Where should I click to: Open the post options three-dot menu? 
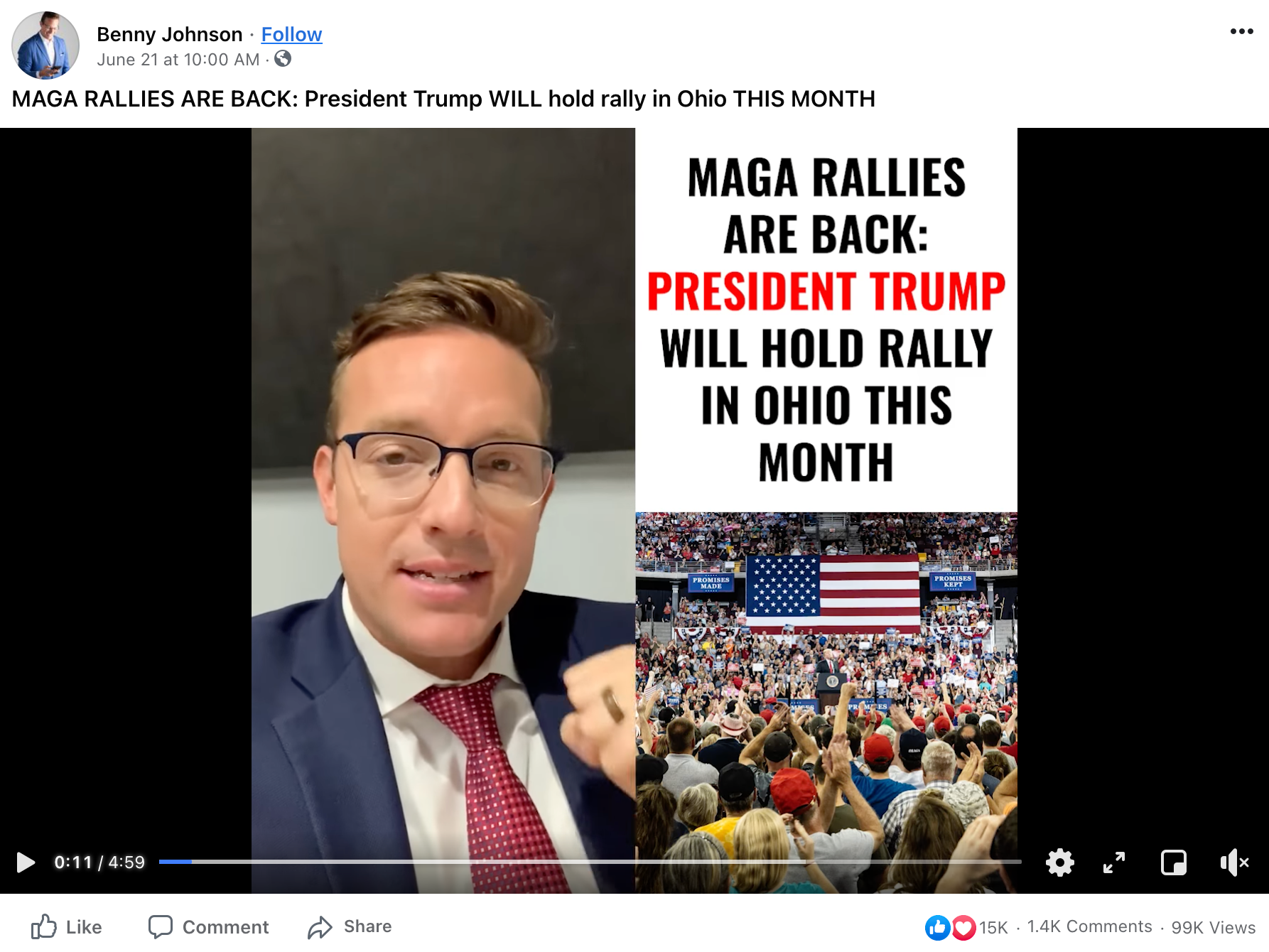coord(1241,31)
